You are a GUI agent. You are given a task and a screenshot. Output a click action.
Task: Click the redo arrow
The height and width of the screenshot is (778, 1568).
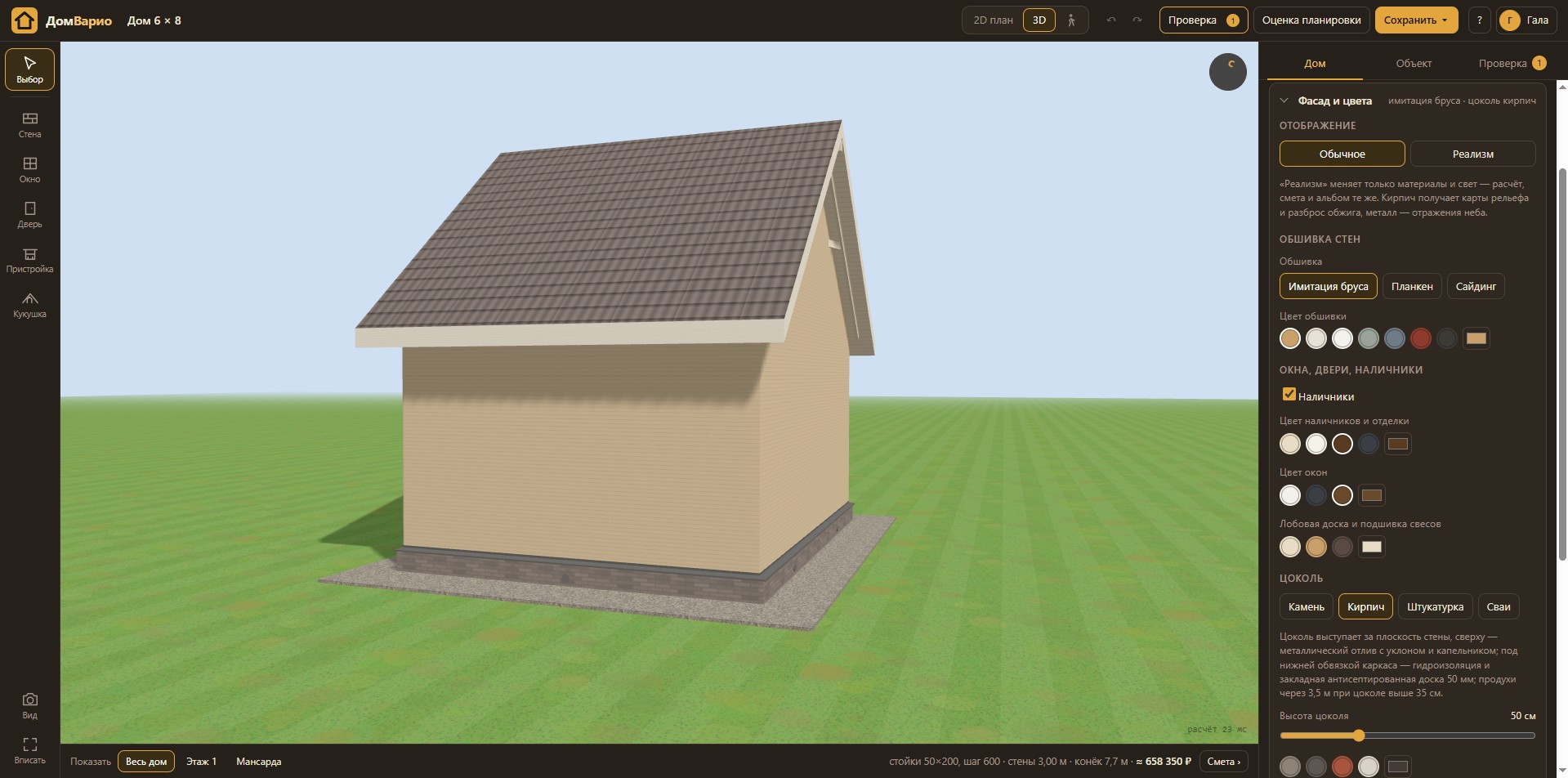click(x=1137, y=20)
